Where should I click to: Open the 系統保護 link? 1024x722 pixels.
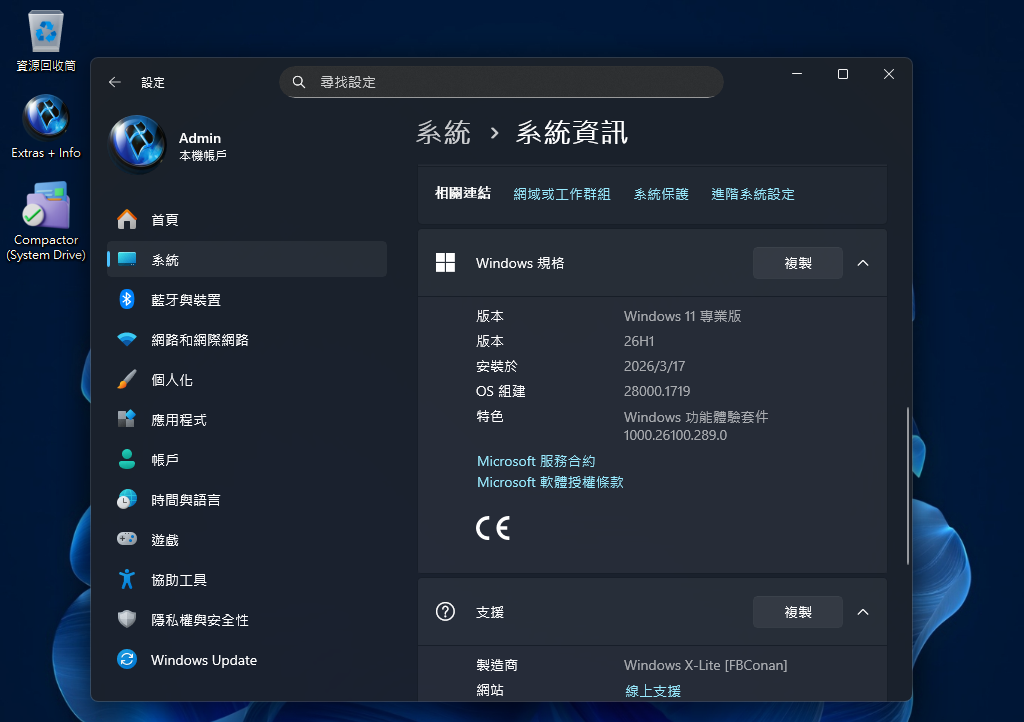click(x=661, y=194)
